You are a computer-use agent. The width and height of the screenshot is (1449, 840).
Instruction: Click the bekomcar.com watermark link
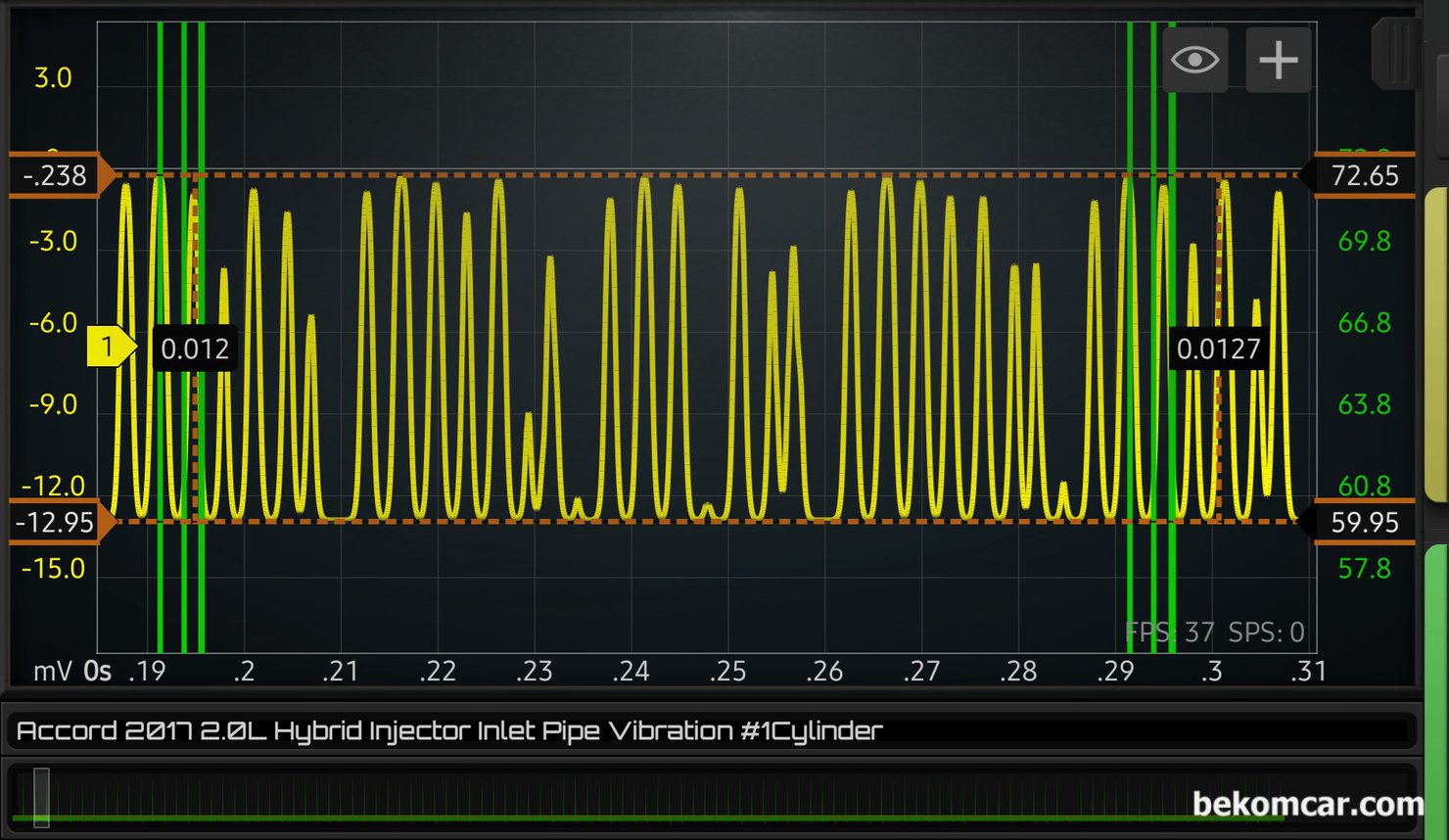[1307, 804]
